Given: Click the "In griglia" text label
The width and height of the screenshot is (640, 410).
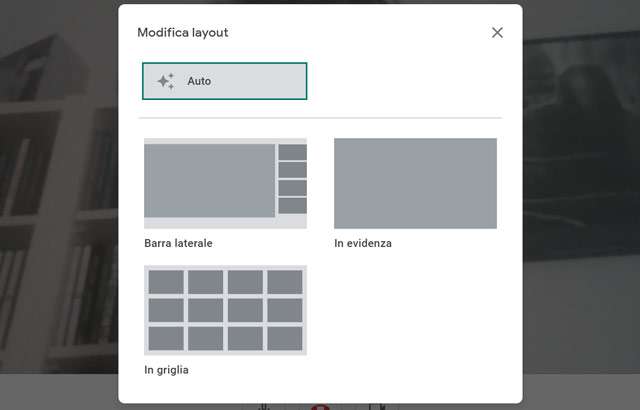Looking at the screenshot, I should click(x=166, y=370).
